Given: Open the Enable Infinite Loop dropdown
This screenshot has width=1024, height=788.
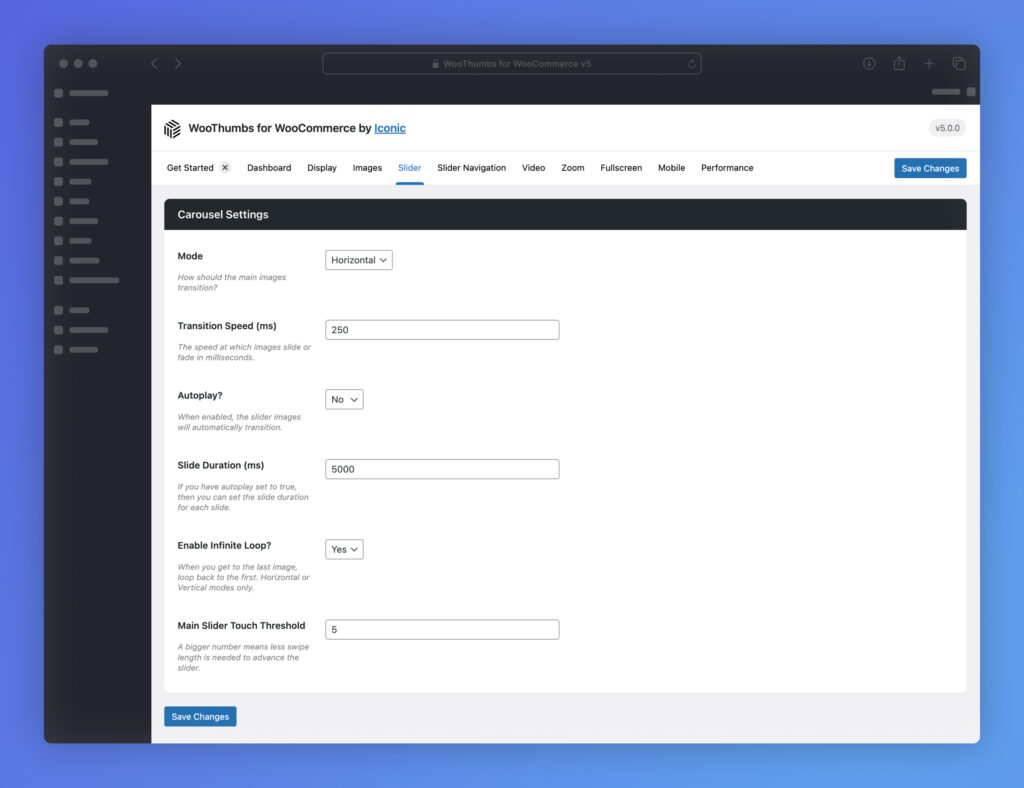Looking at the screenshot, I should (x=343, y=548).
